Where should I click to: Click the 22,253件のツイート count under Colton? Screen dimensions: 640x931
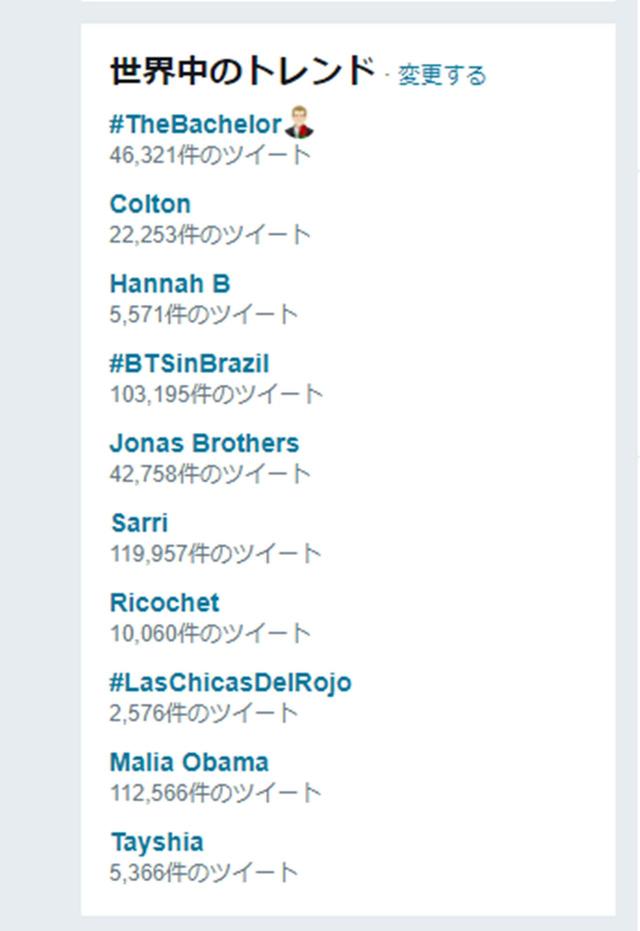click(210, 235)
